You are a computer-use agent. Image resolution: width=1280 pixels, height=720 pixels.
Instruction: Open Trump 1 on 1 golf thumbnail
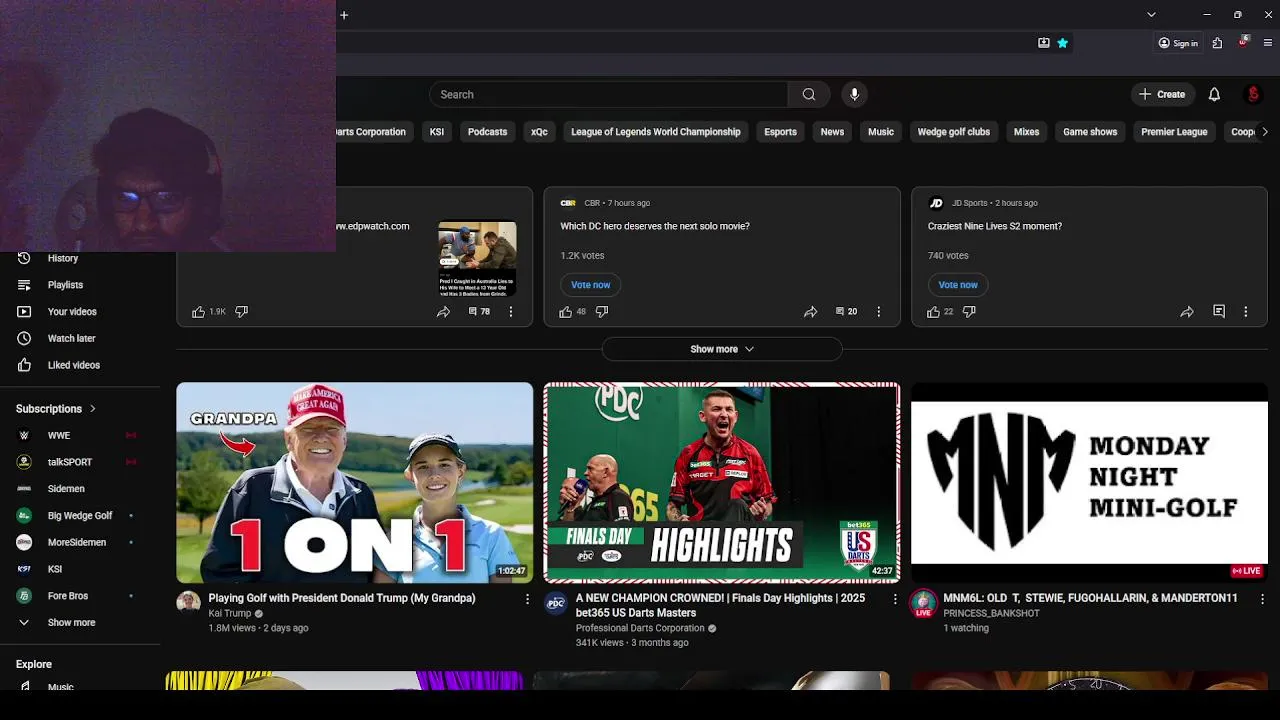click(x=355, y=482)
